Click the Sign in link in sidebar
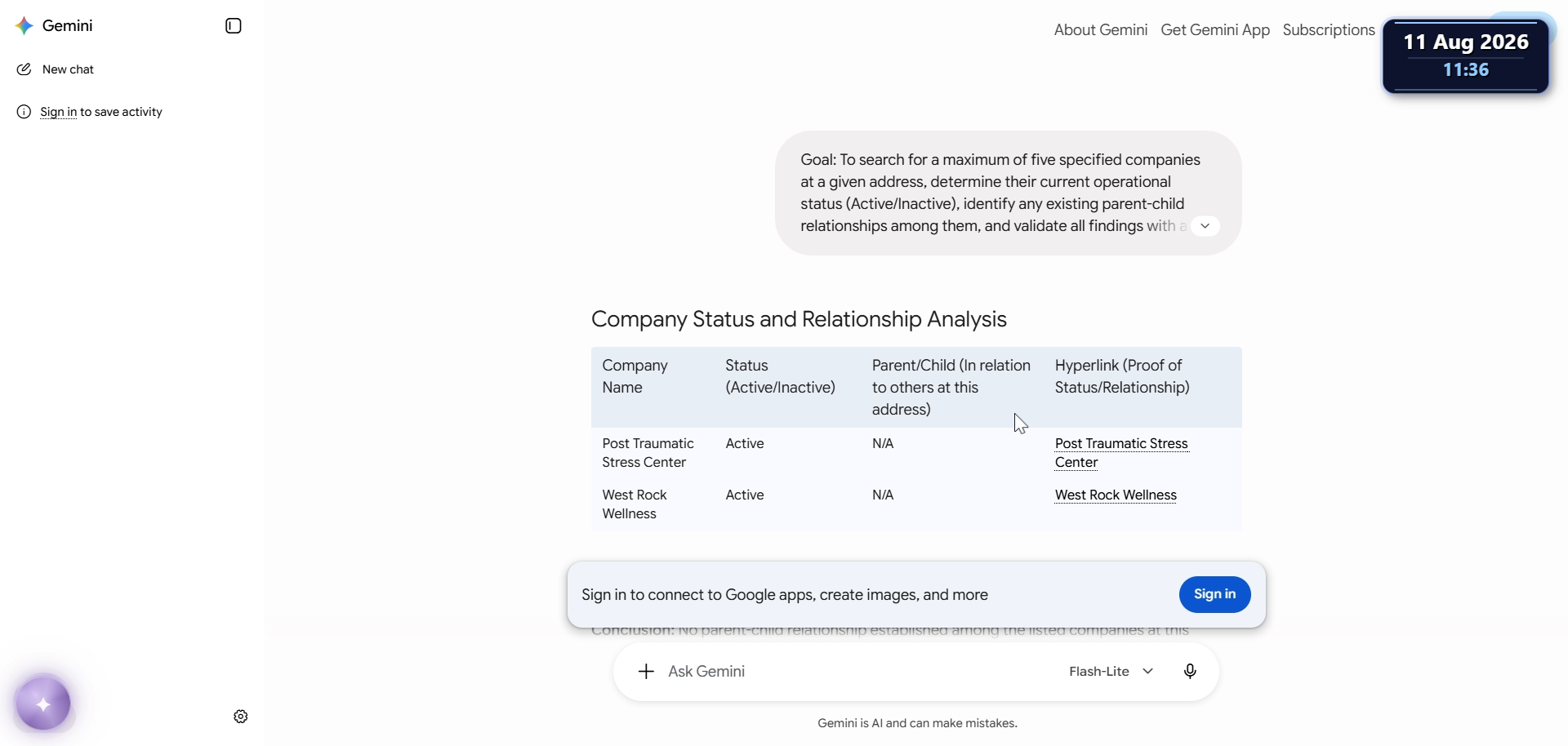 59,112
